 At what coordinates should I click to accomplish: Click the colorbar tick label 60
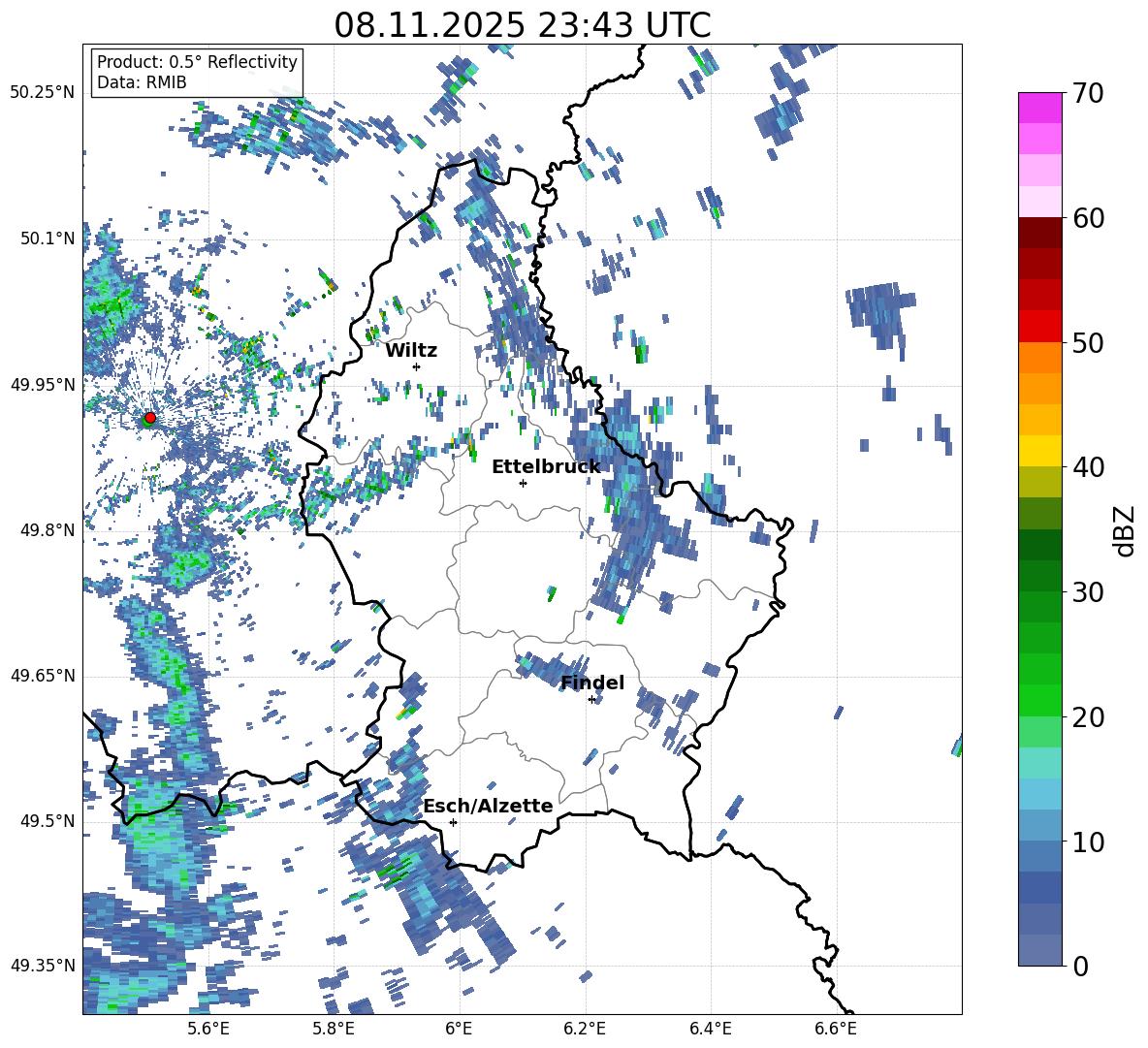(1088, 218)
